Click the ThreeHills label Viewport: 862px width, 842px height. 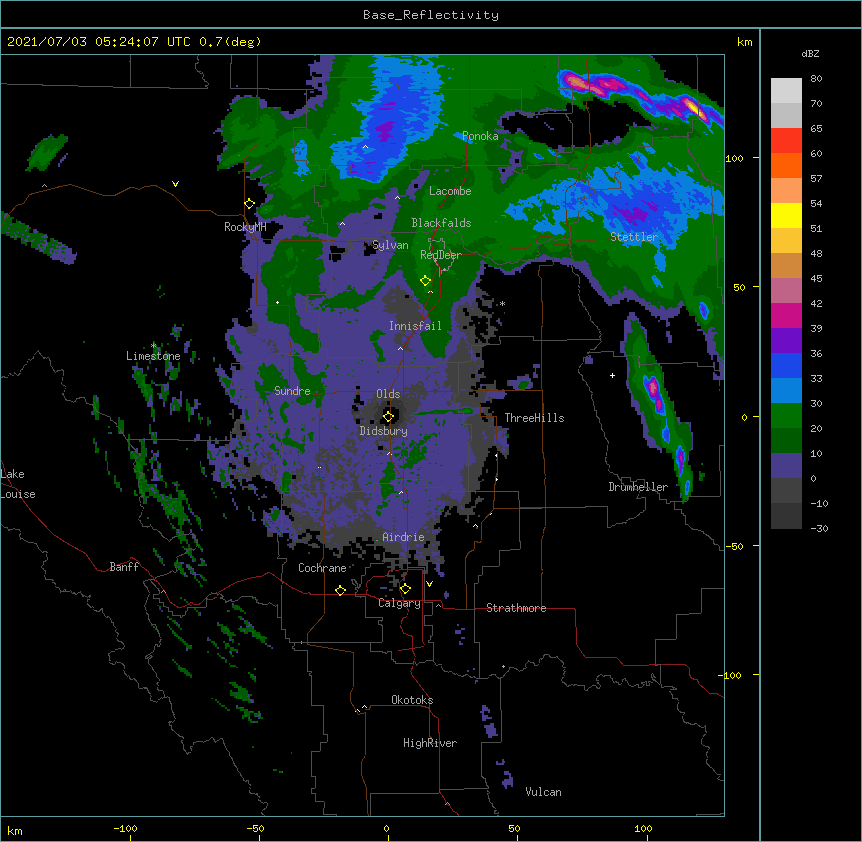point(534,418)
